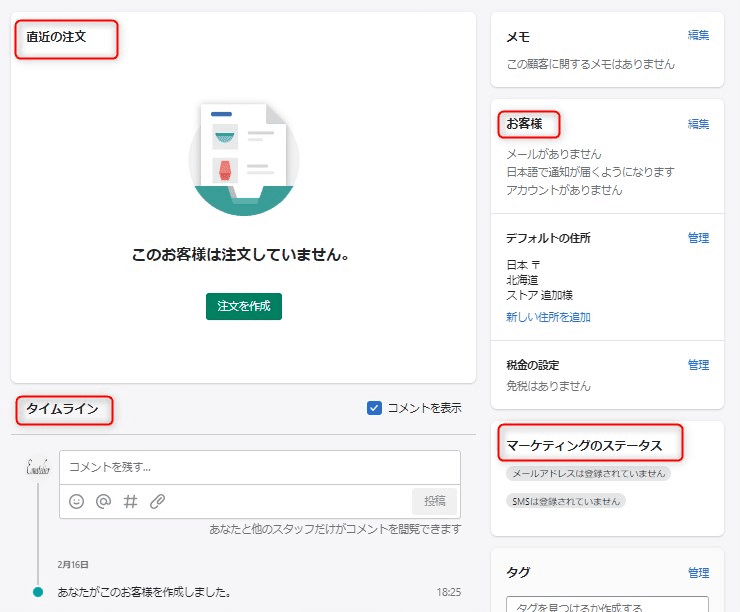Click the 18:25 timestamp

tap(448, 592)
